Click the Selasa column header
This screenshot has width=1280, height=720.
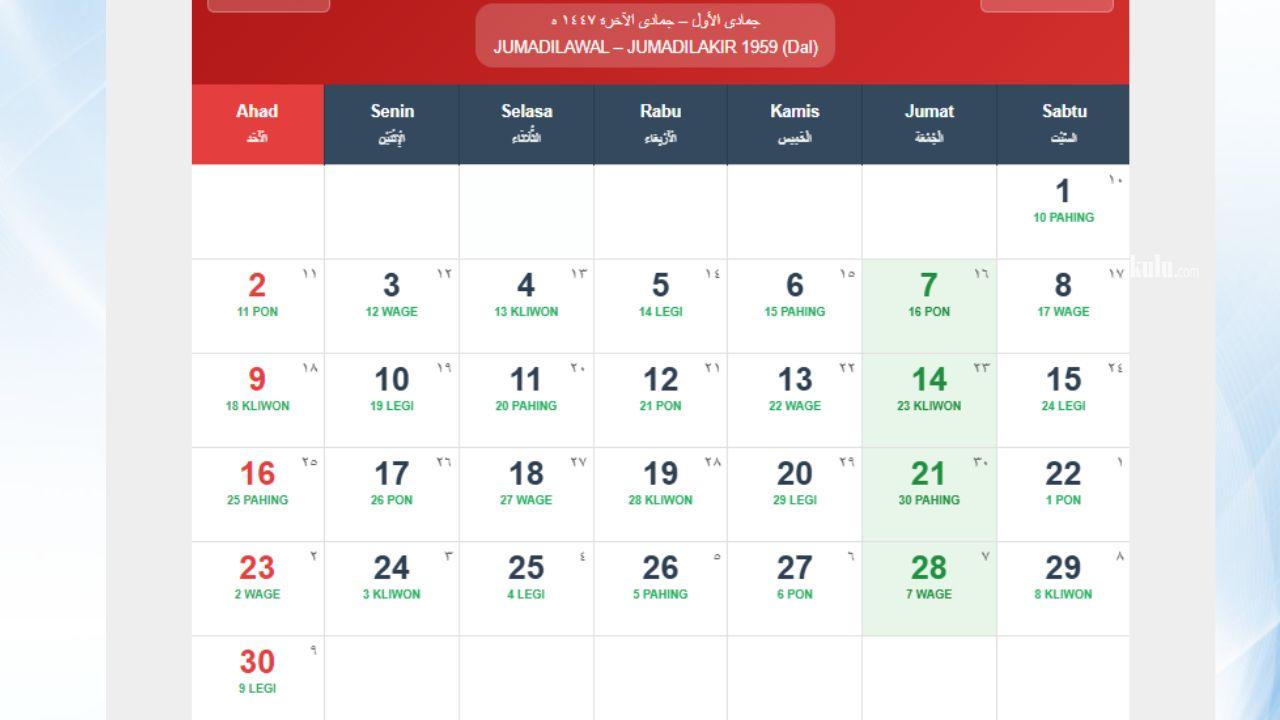(526, 123)
